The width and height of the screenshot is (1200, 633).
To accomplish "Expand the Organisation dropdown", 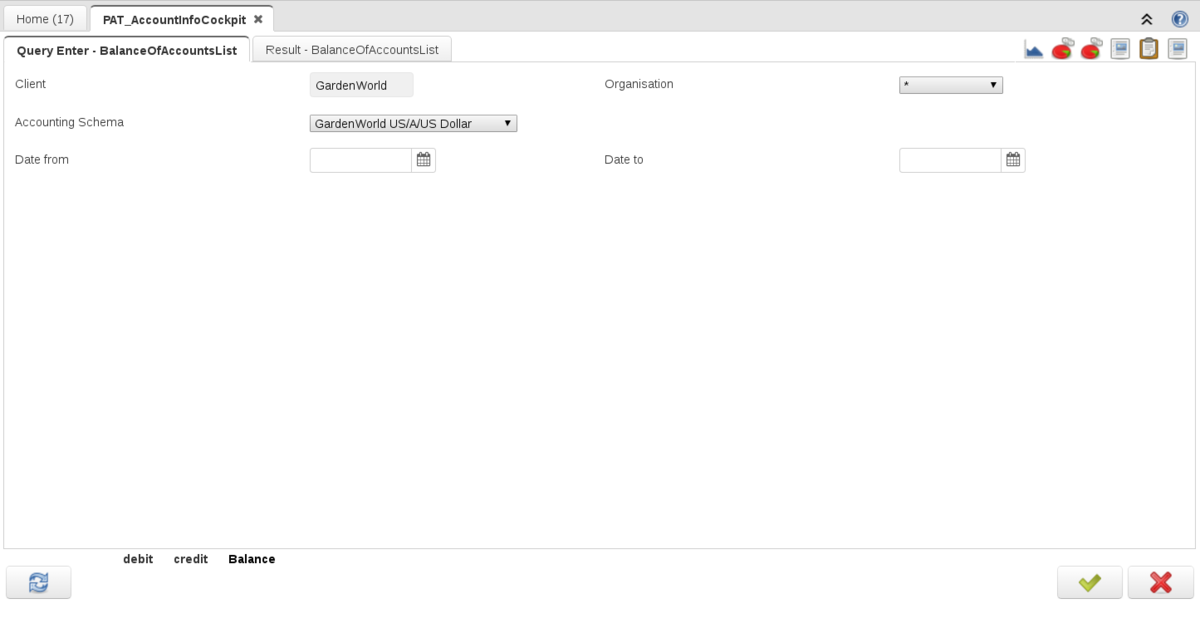I will [951, 85].
